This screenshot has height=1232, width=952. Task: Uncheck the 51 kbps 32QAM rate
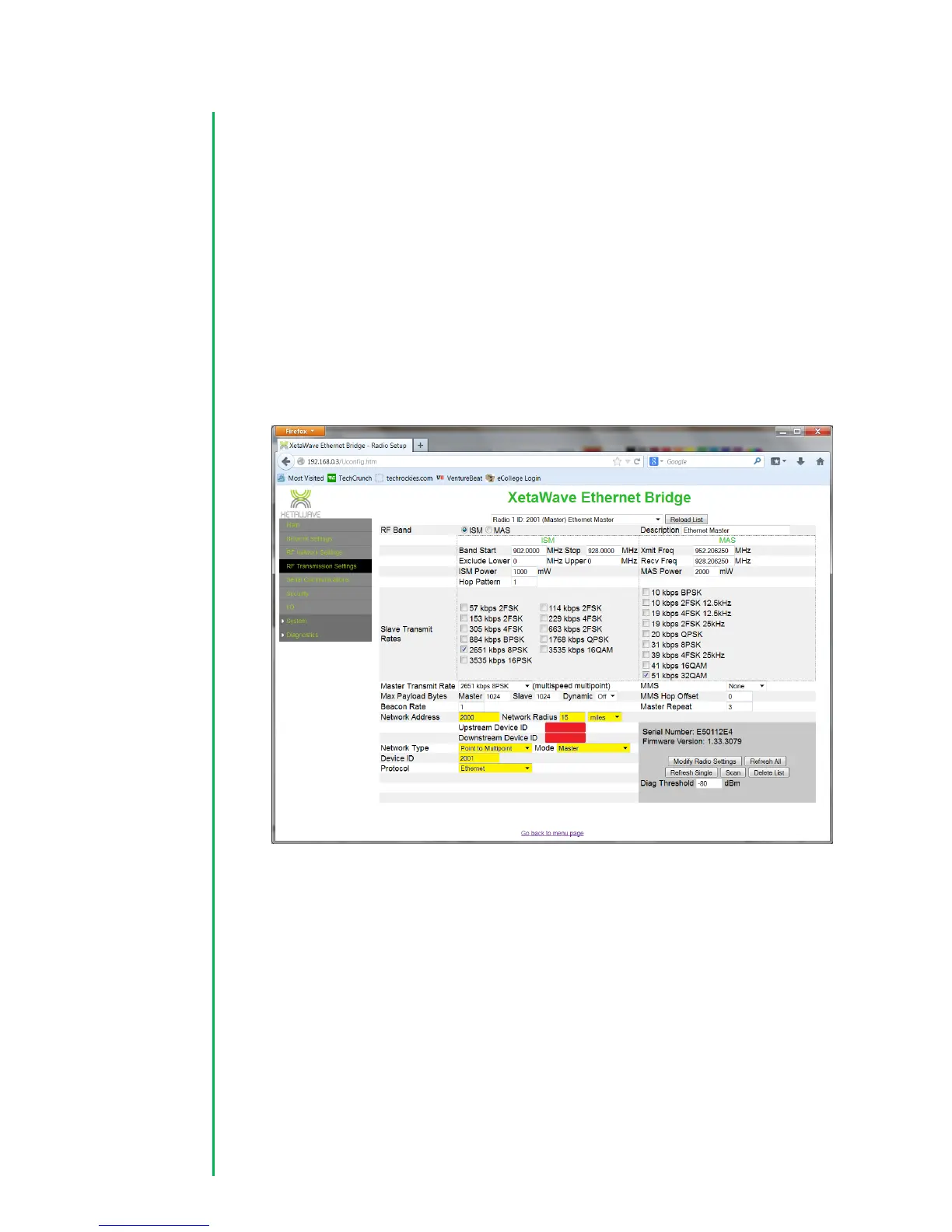pyautogui.click(x=646, y=675)
